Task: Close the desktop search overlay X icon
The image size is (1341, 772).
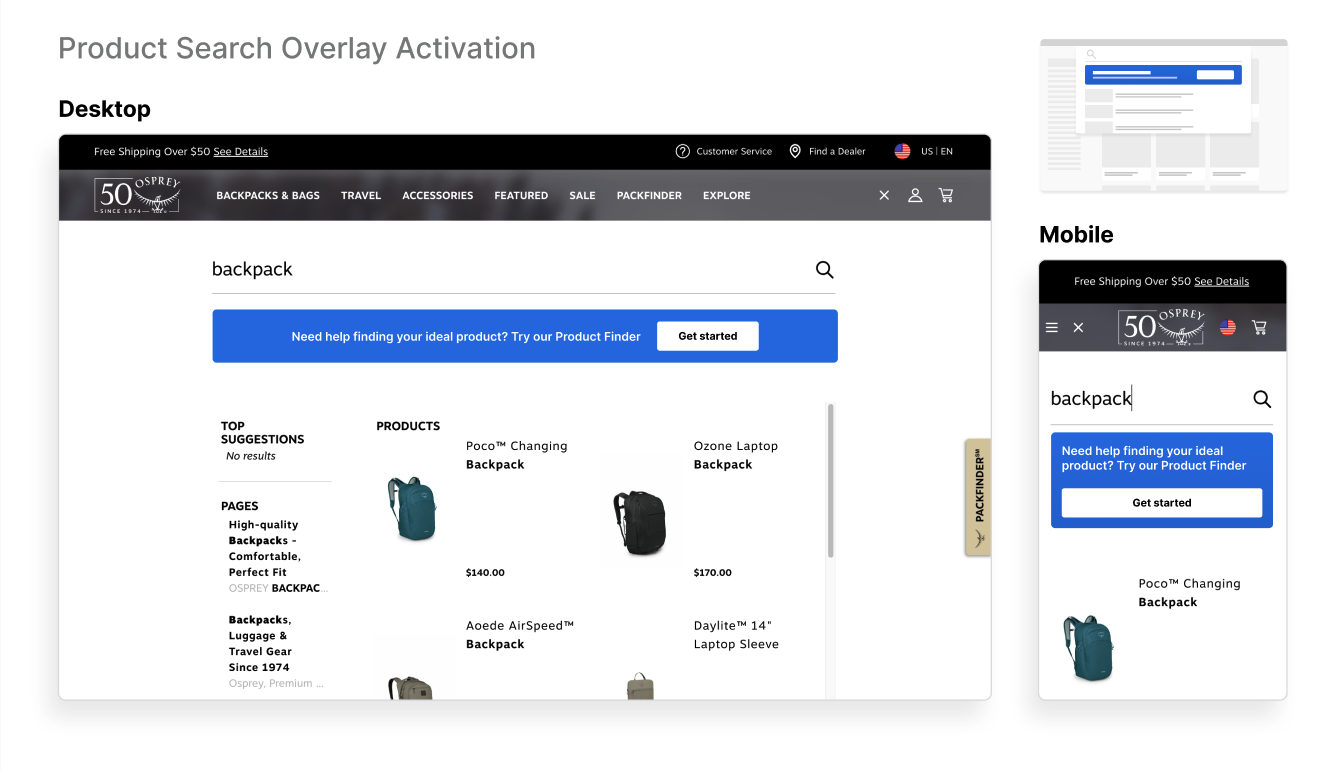Action: pos(884,195)
